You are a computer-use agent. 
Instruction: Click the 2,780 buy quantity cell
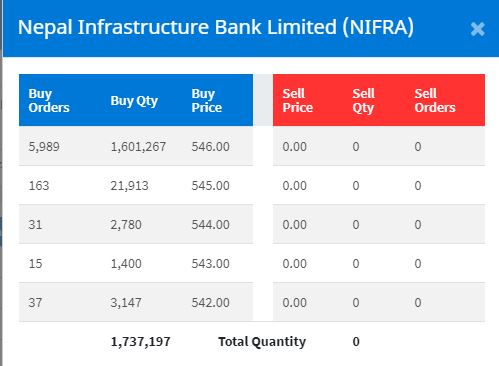[126, 225]
